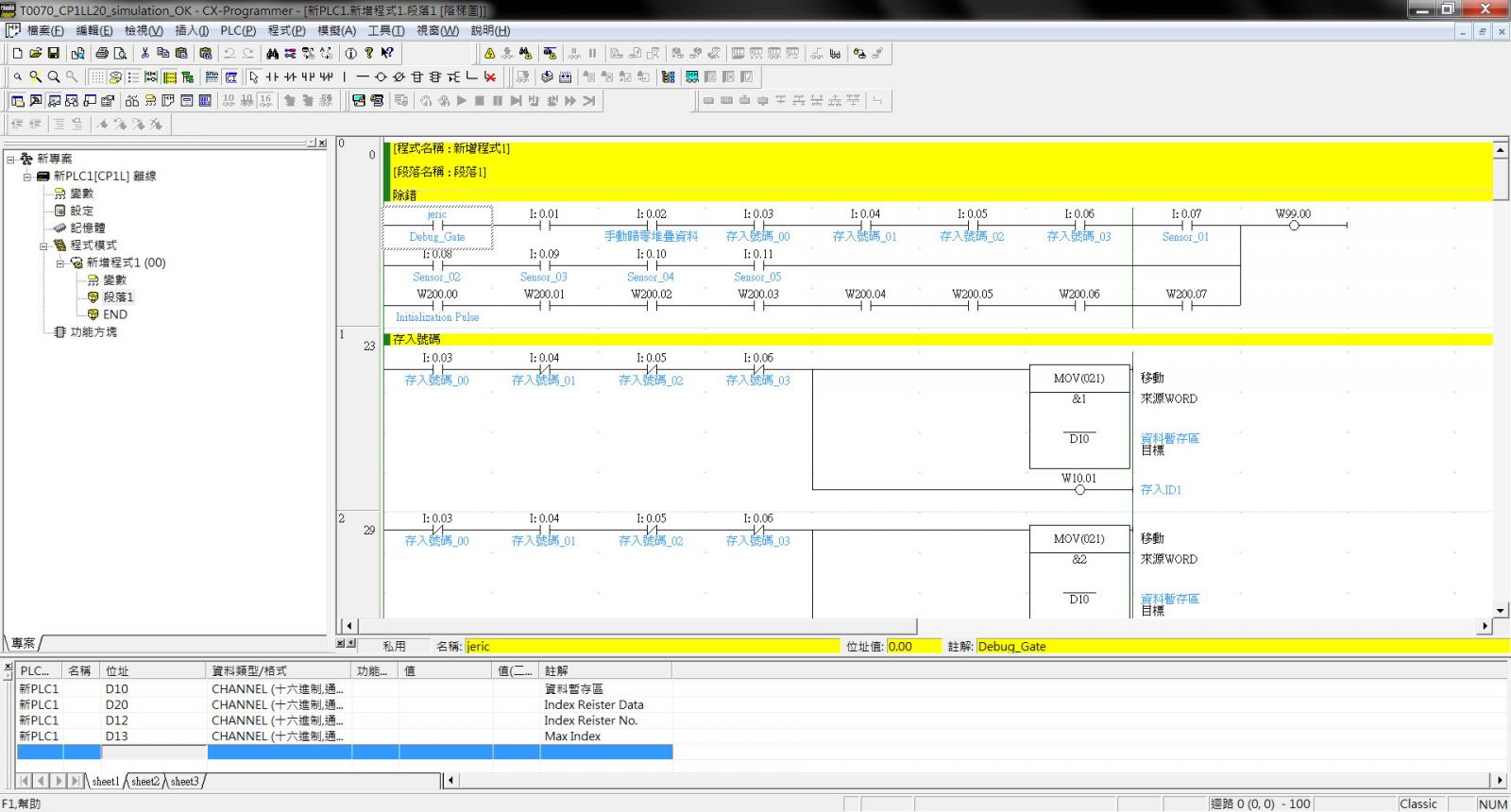1511x812 pixels.
Task: Collapse the 新增程式1 (00) tree node
Action: [60, 263]
